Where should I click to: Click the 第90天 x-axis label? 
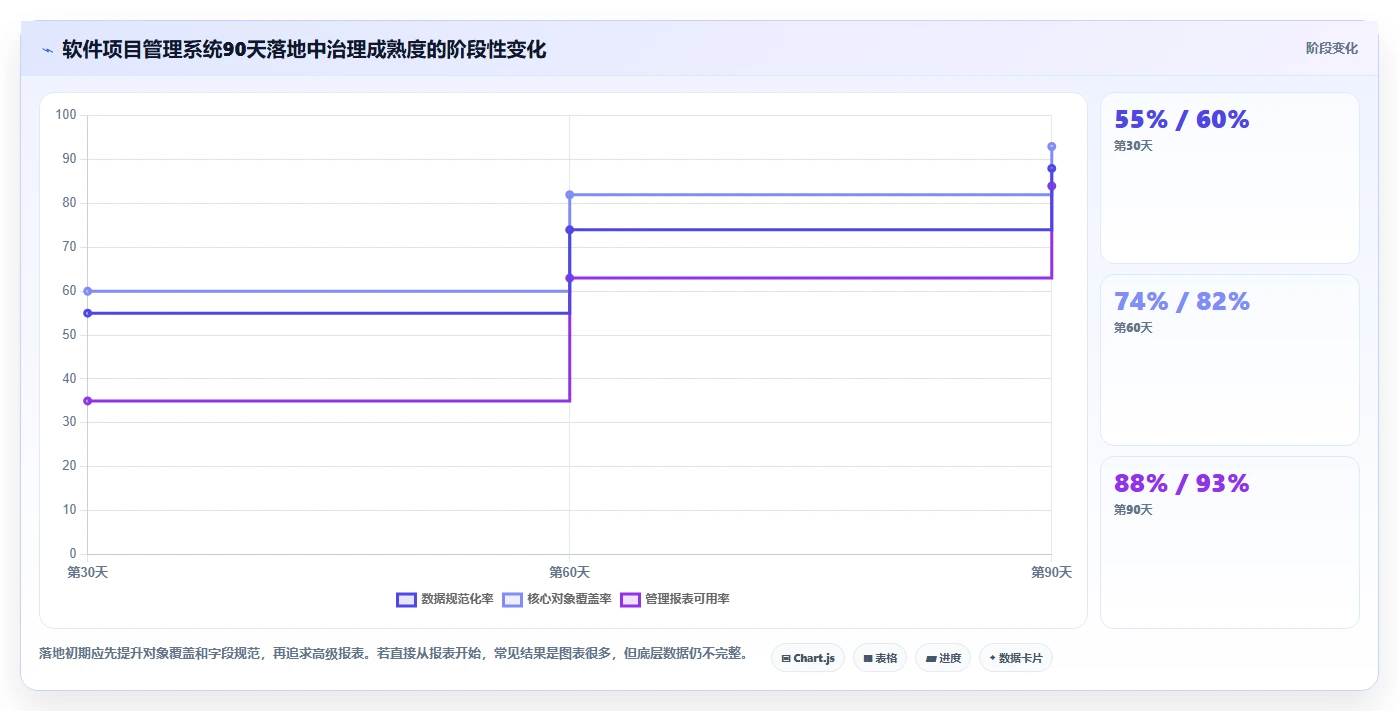1051,573
